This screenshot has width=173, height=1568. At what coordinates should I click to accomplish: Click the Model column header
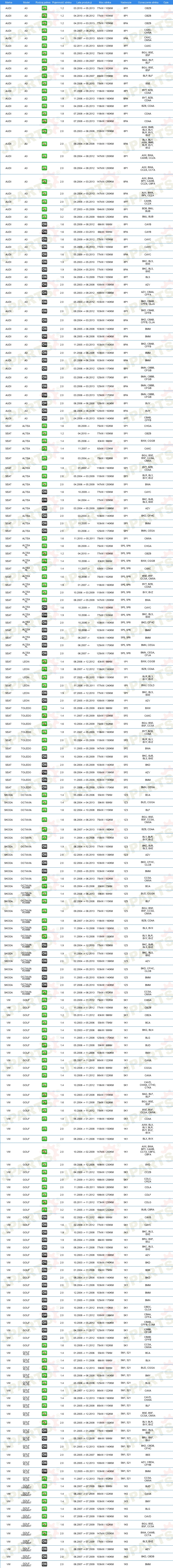point(26,2)
